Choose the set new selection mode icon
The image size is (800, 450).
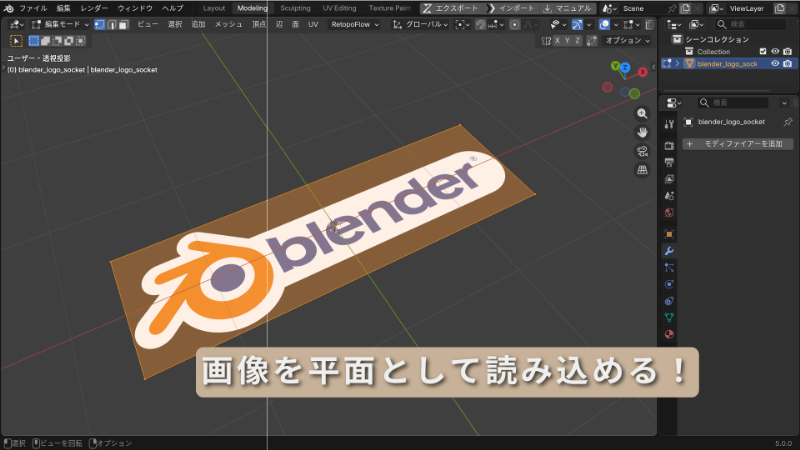click(34, 41)
